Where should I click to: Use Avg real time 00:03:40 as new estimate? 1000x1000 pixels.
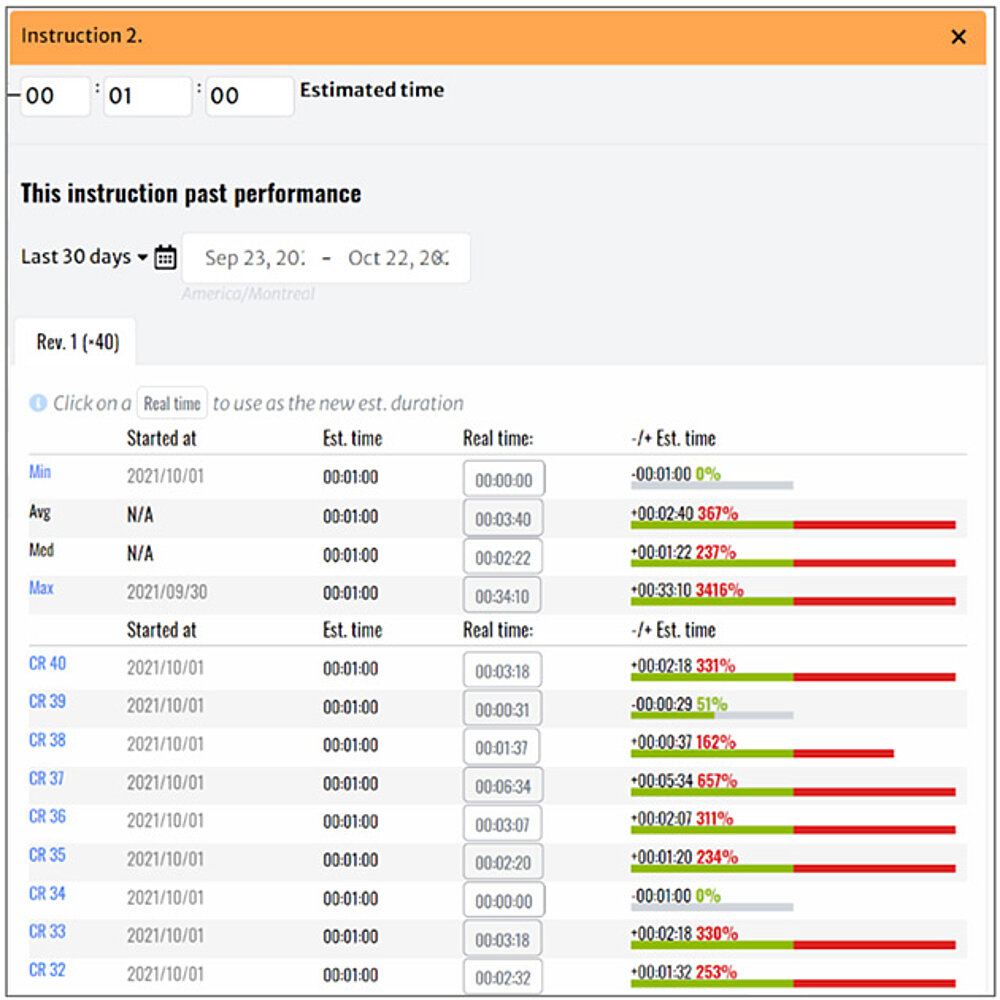coord(504,517)
